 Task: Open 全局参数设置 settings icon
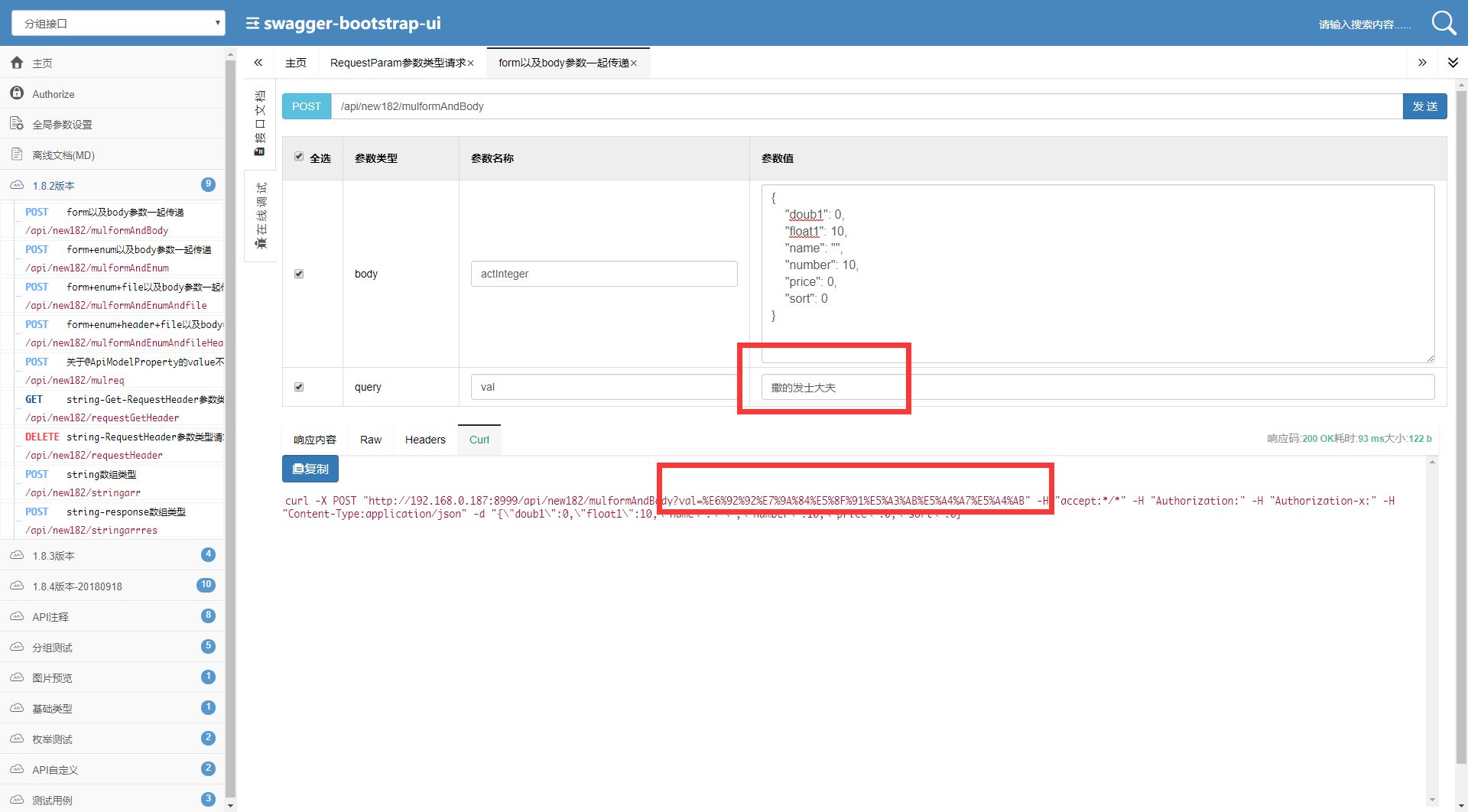(x=17, y=124)
